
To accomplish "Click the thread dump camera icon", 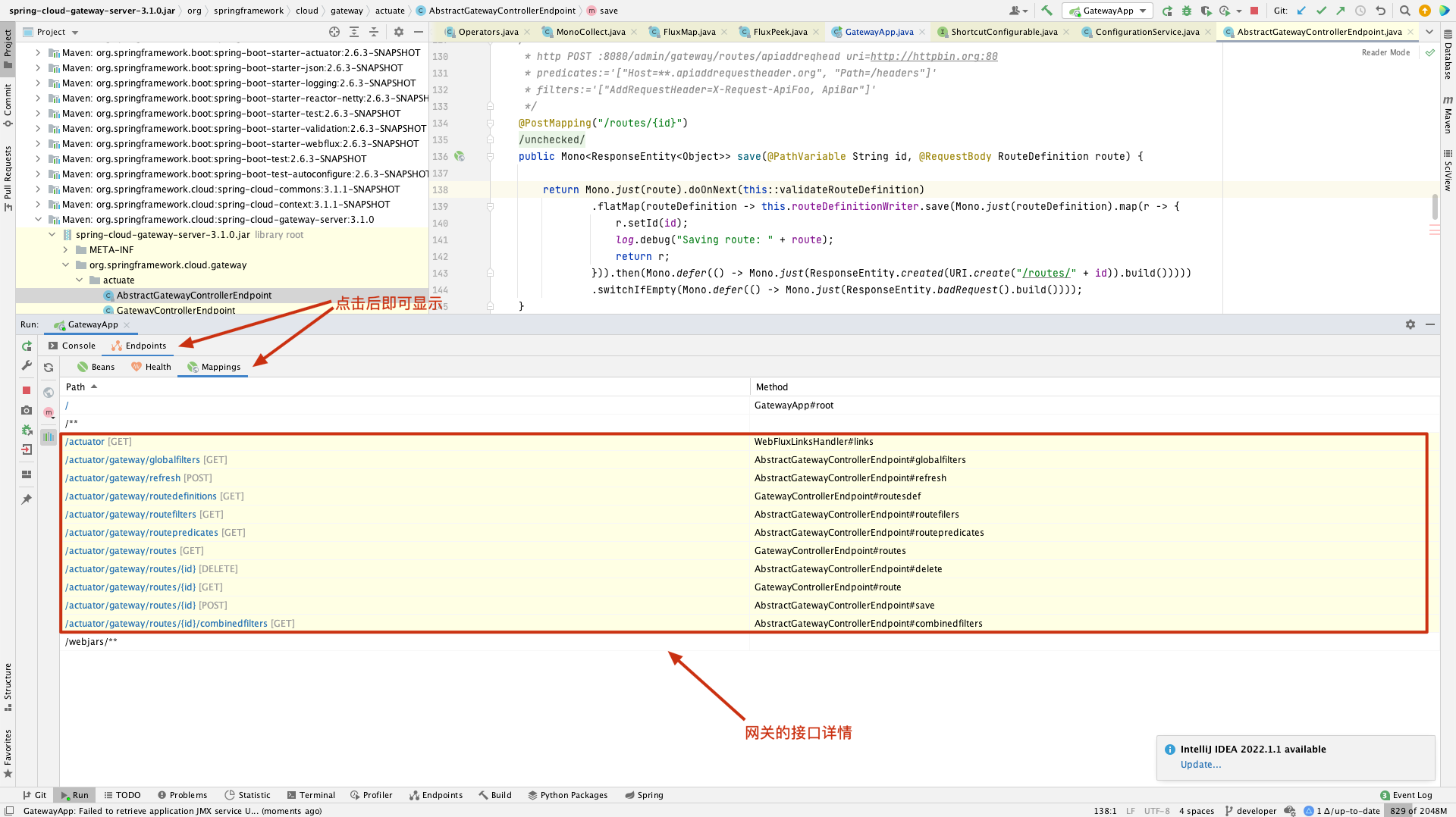I will coord(27,410).
